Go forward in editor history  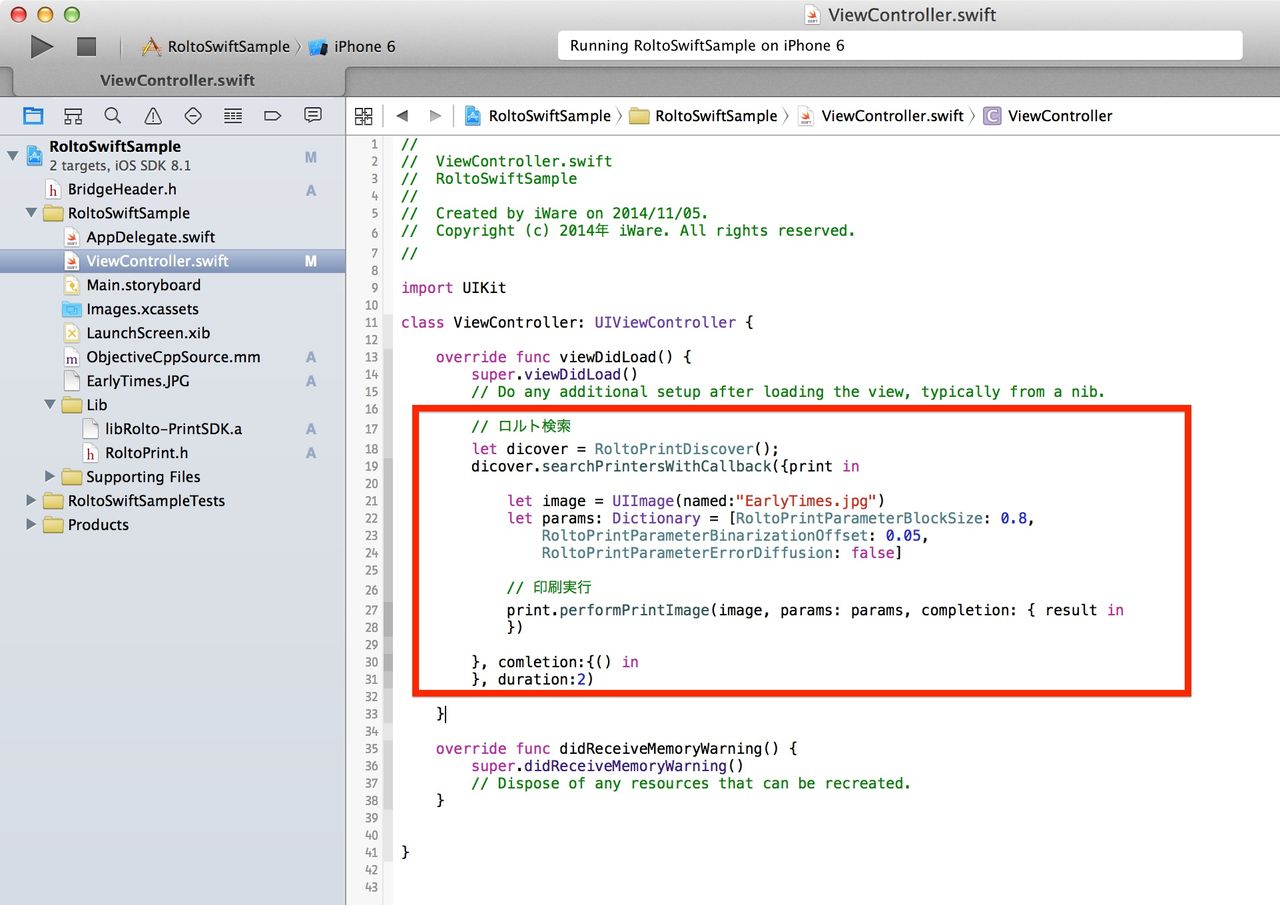(434, 116)
